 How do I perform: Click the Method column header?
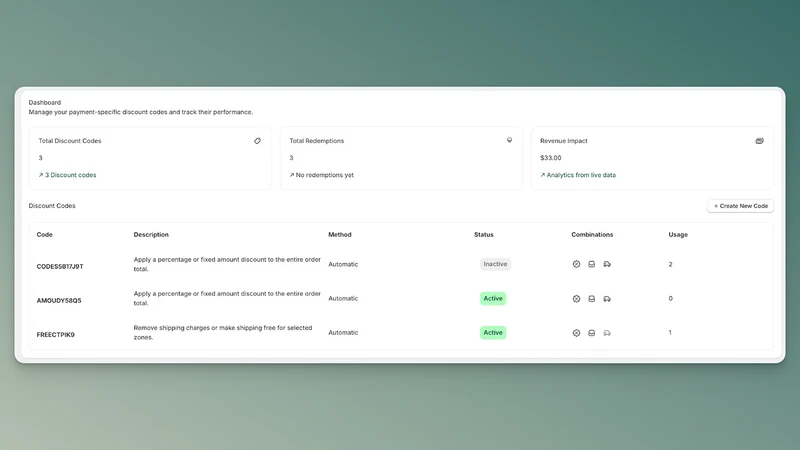pyautogui.click(x=340, y=235)
